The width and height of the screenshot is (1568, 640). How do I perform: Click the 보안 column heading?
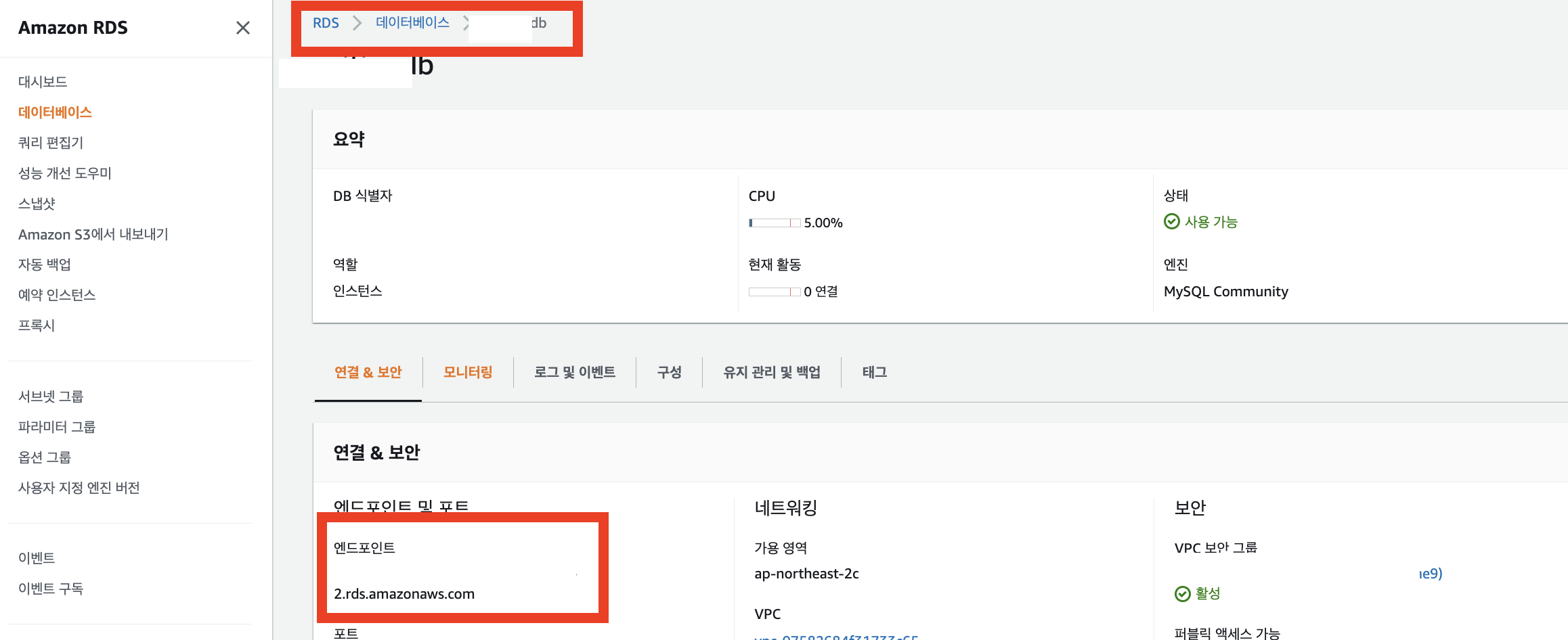pyautogui.click(x=1190, y=507)
